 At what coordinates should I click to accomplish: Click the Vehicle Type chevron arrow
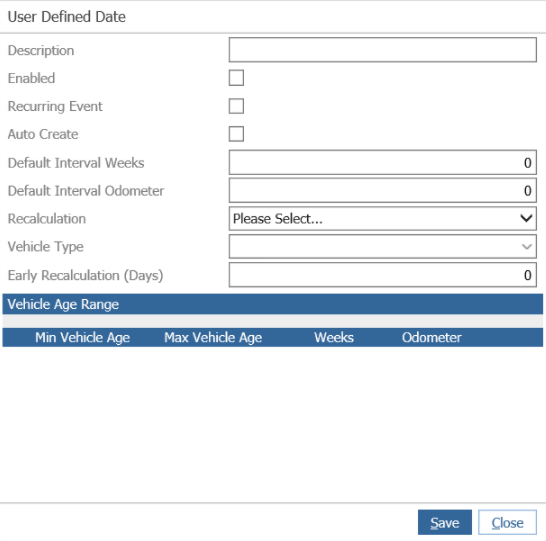tap(526, 246)
